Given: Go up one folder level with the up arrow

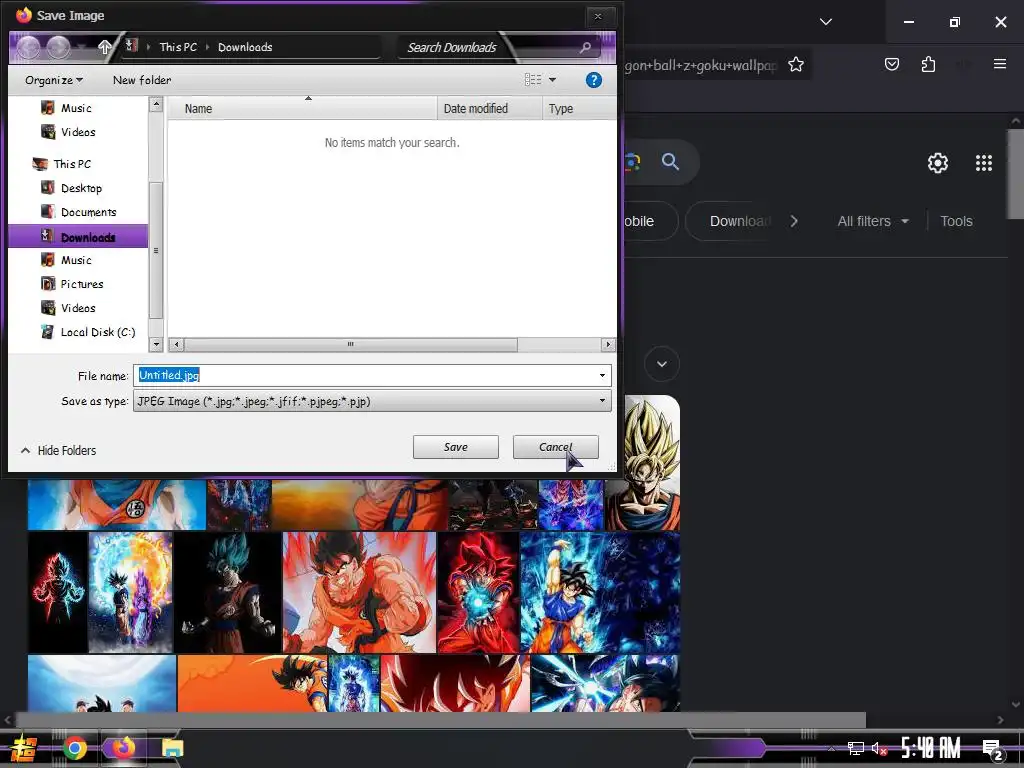Looking at the screenshot, I should coord(104,47).
